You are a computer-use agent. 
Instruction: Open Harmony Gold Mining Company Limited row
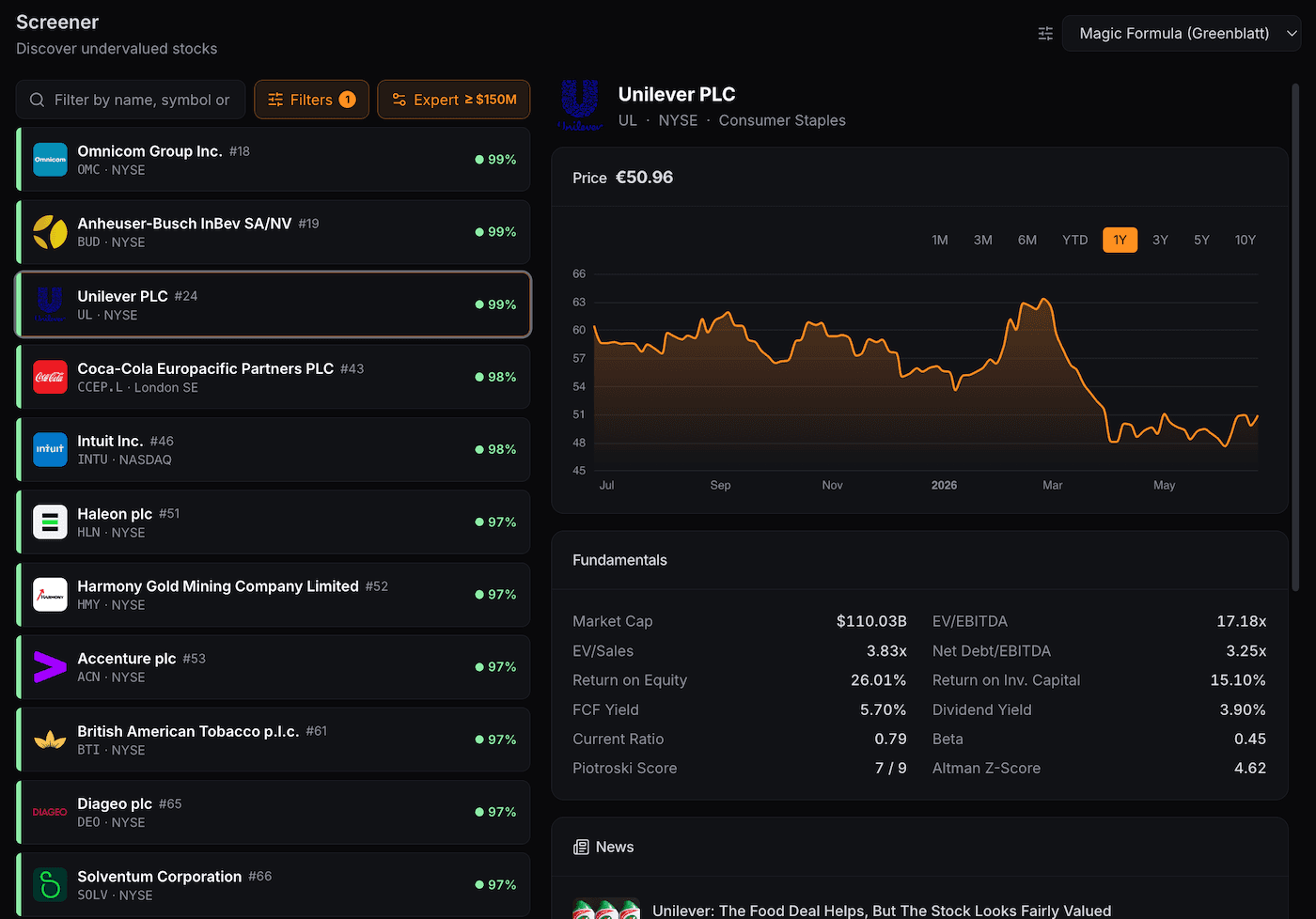274,595
